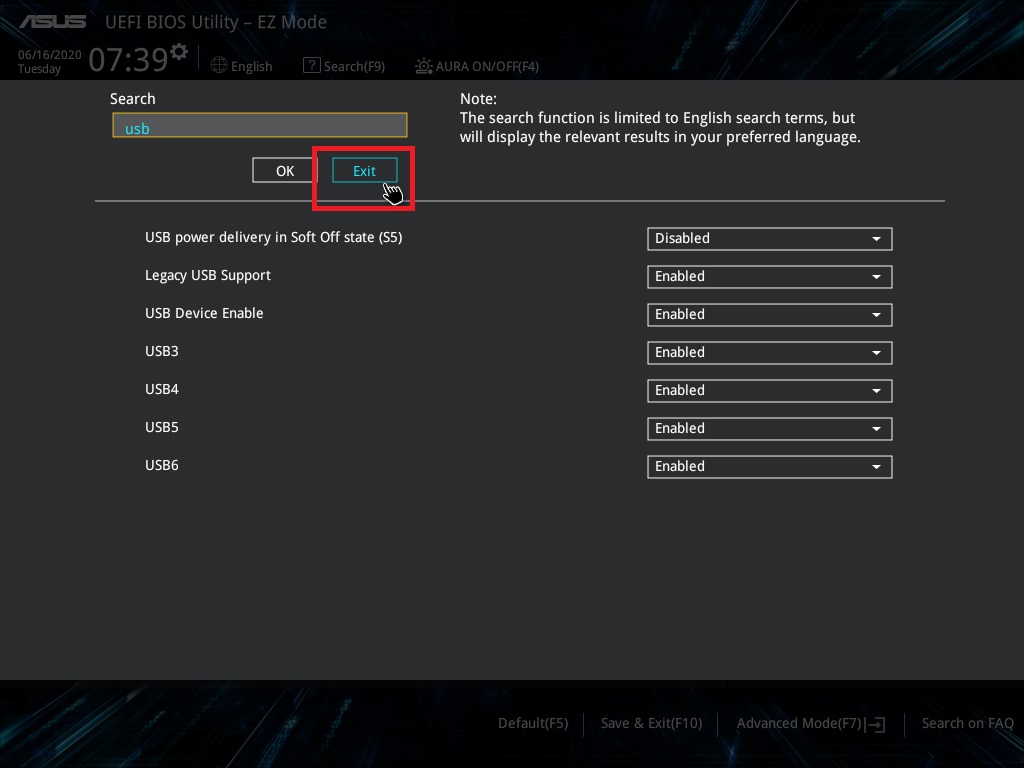
Task: Click the Exit button in search dialog
Action: point(364,170)
